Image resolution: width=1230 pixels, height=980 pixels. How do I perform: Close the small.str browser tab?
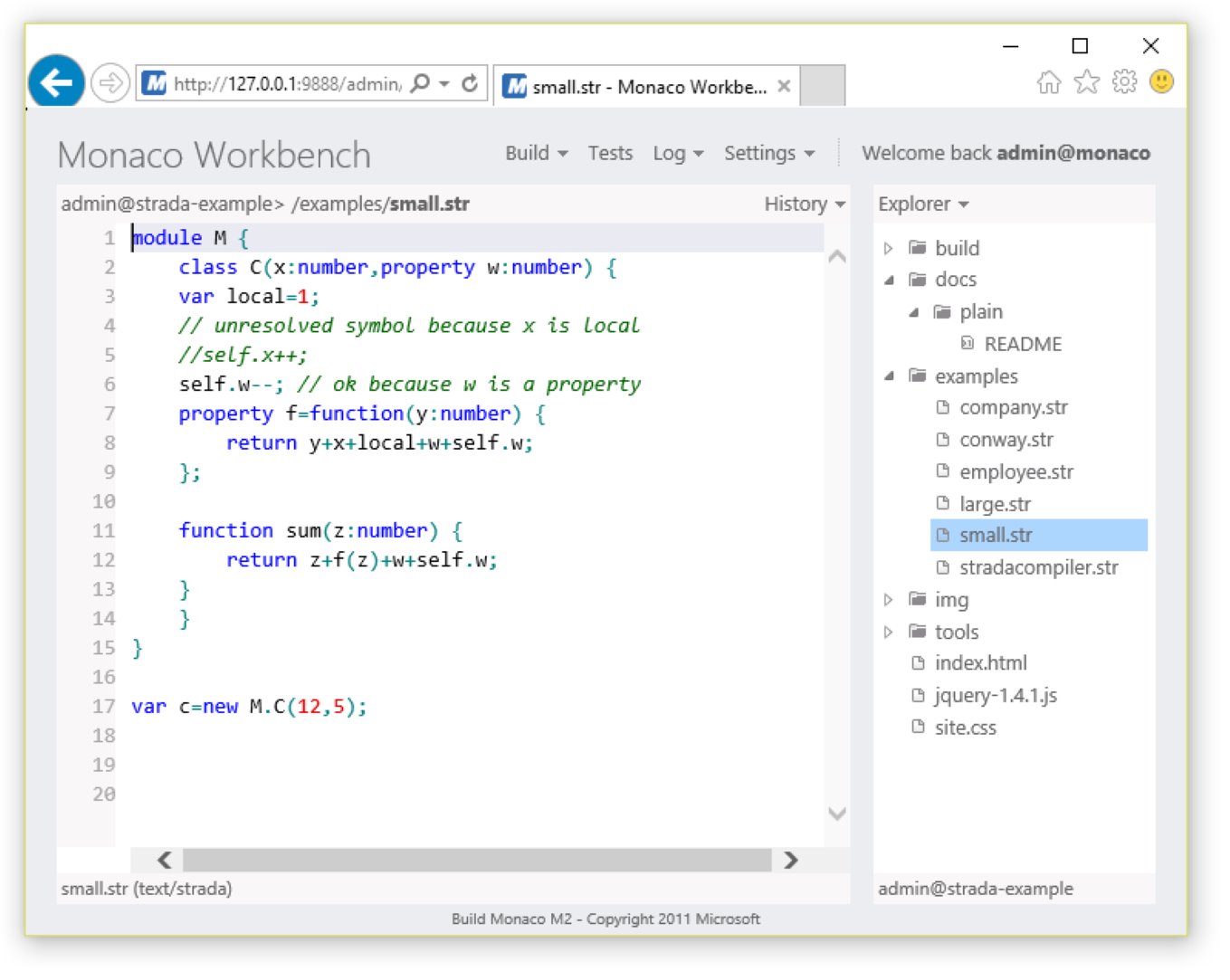(x=784, y=87)
